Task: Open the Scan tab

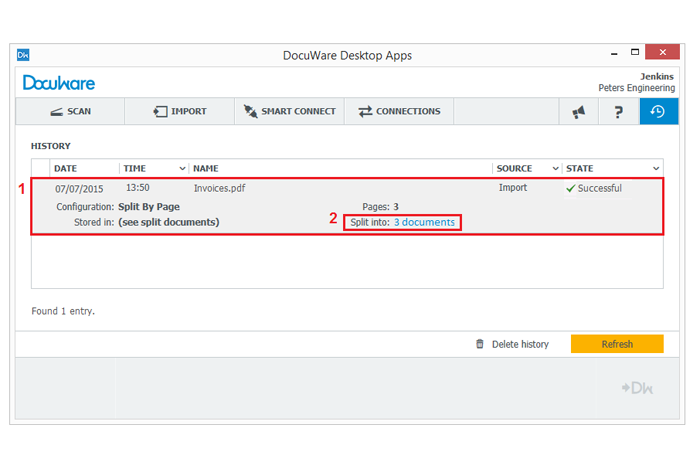Action: pyautogui.click(x=70, y=111)
